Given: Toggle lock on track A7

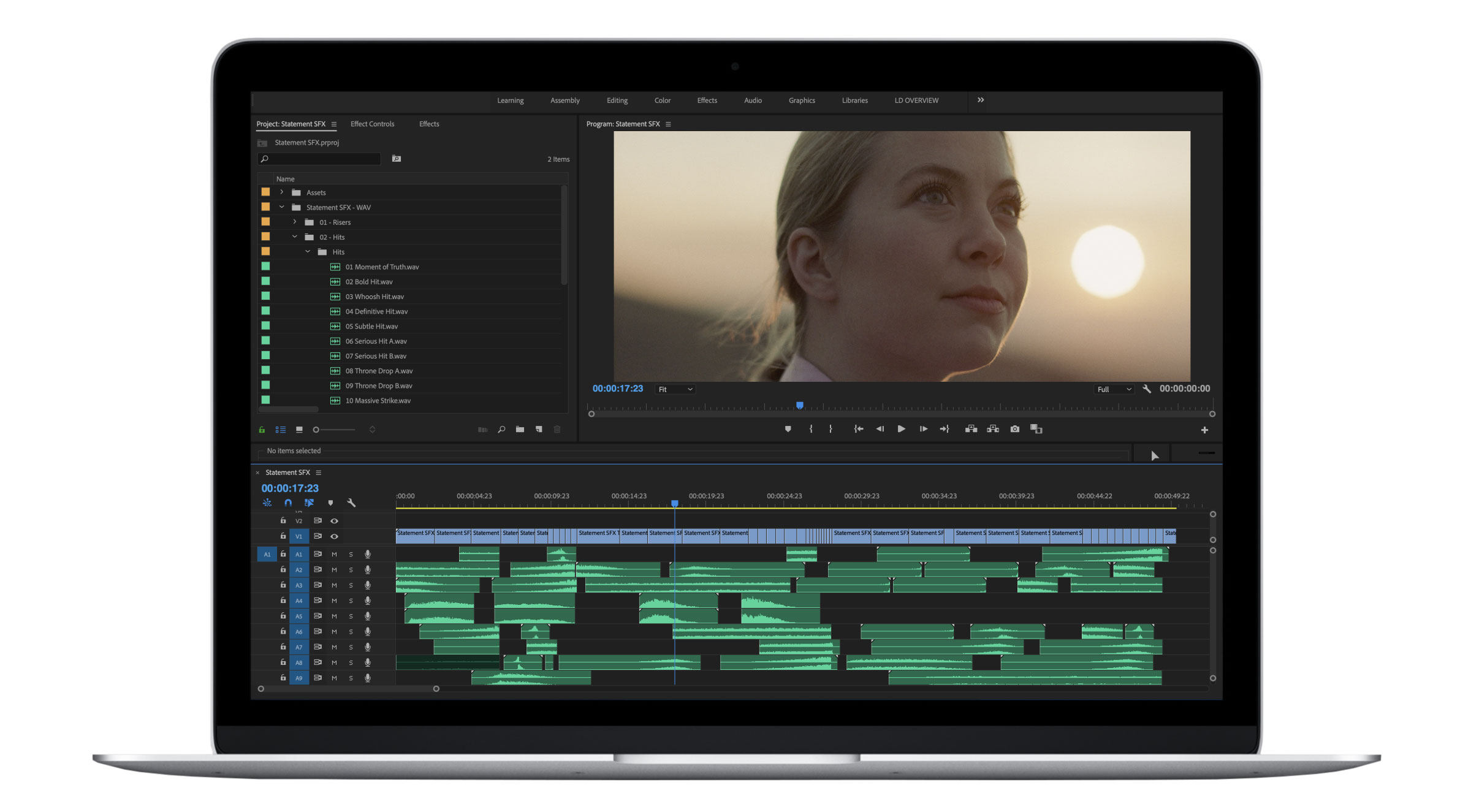Looking at the screenshot, I should [x=283, y=647].
